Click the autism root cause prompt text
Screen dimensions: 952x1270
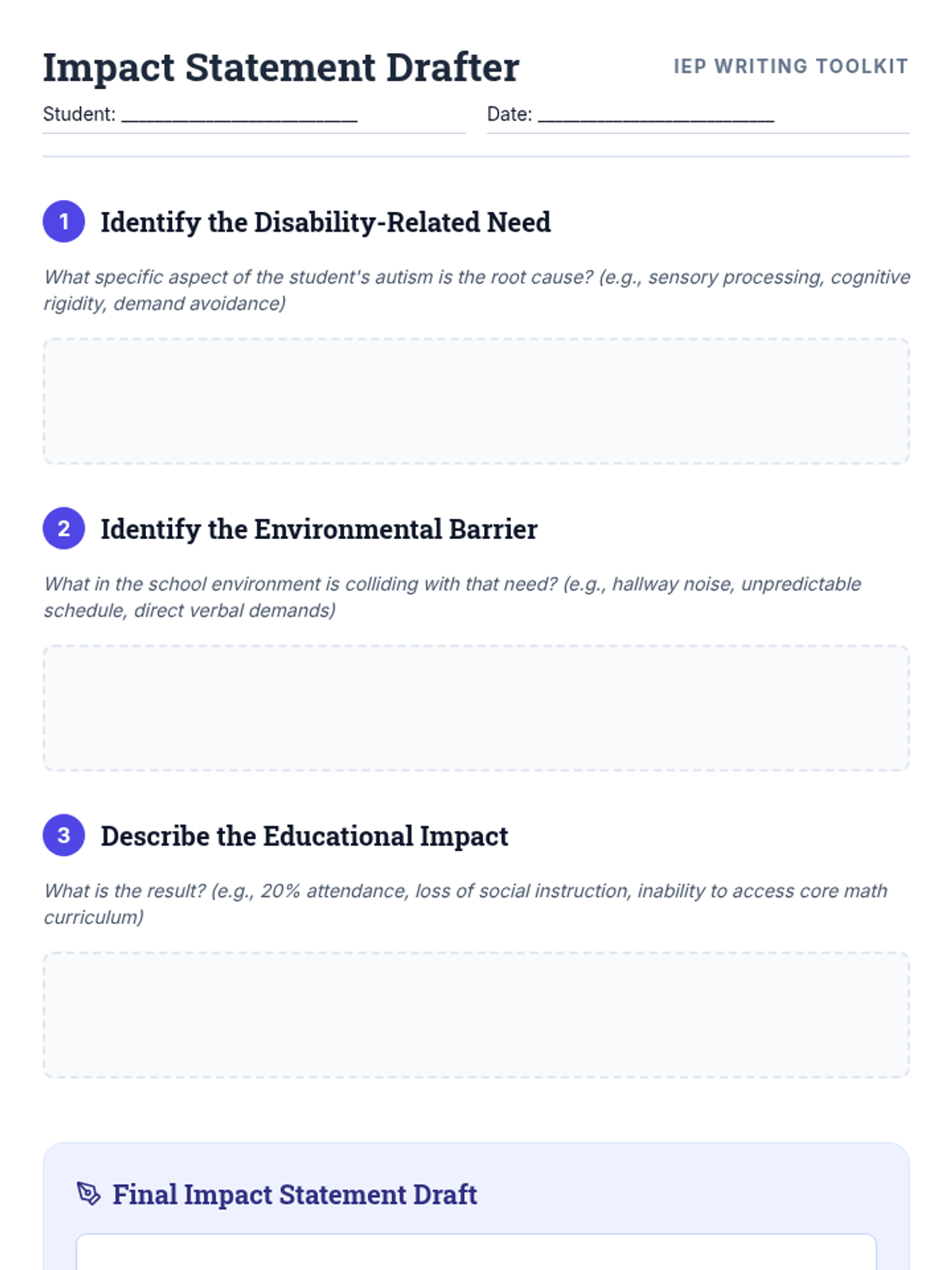click(x=476, y=290)
